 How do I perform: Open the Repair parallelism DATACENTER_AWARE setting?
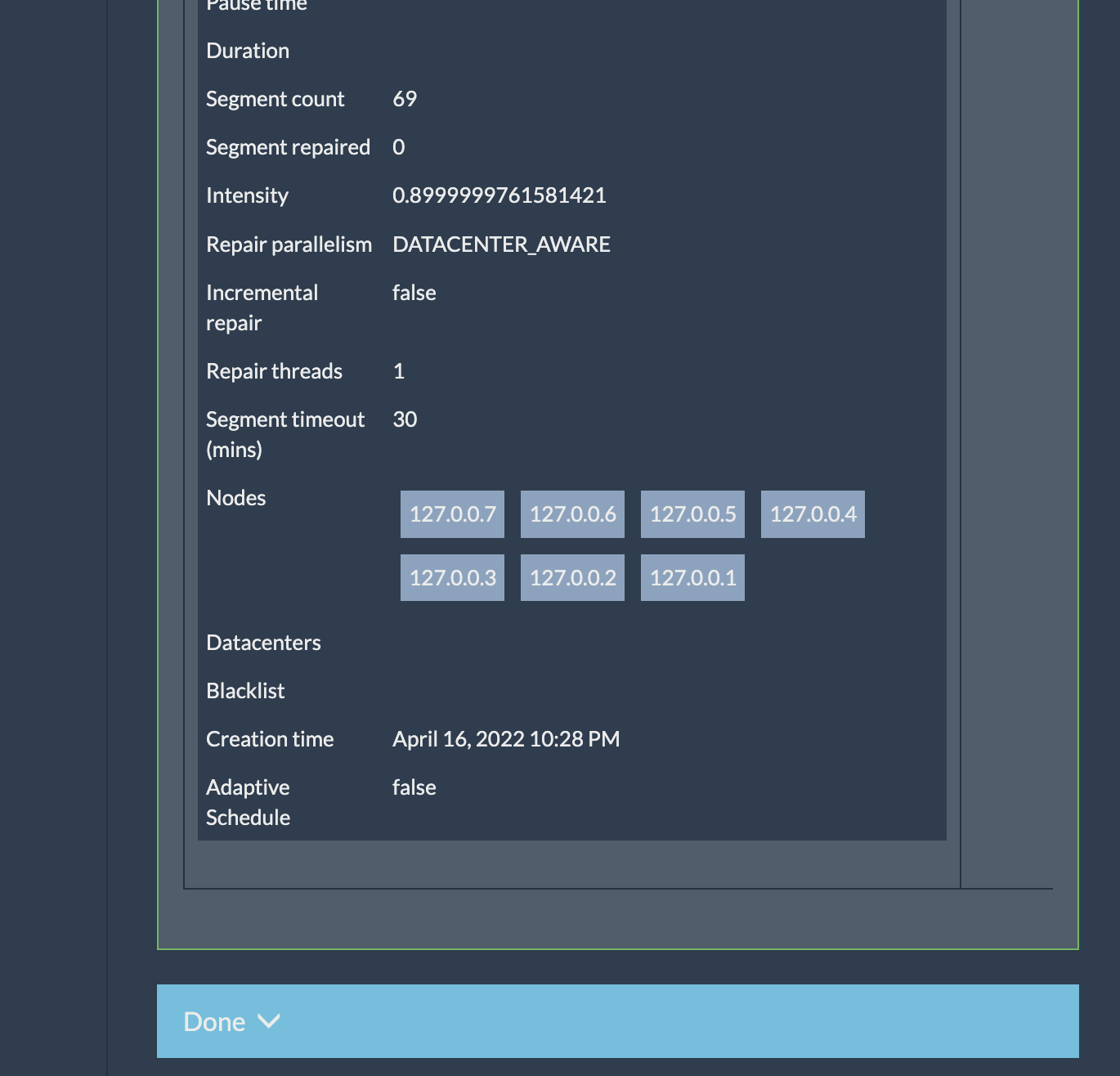tap(501, 244)
